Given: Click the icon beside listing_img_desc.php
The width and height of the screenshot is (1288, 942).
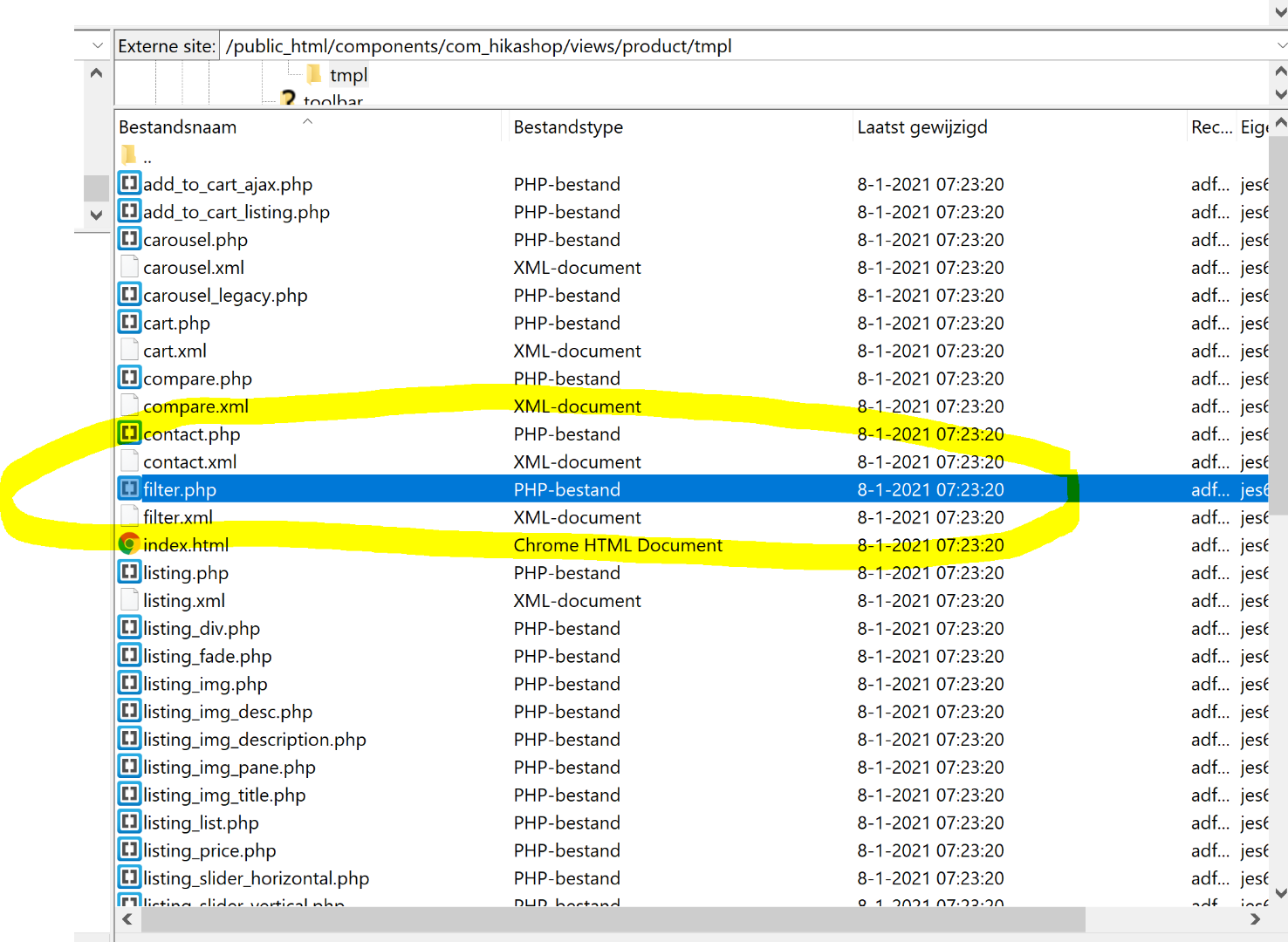Looking at the screenshot, I should (129, 712).
